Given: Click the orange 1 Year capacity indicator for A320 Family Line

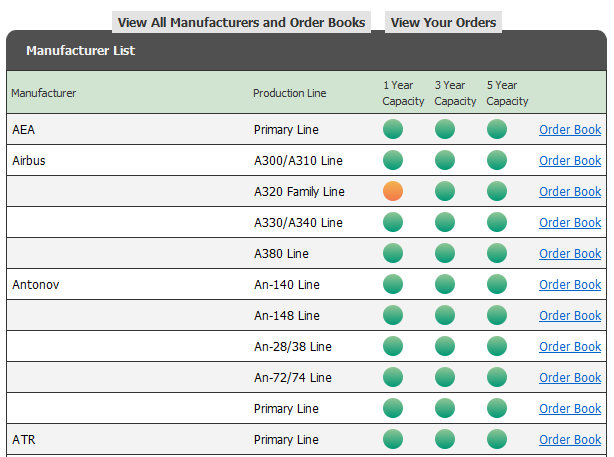Looking at the screenshot, I should click(393, 191).
